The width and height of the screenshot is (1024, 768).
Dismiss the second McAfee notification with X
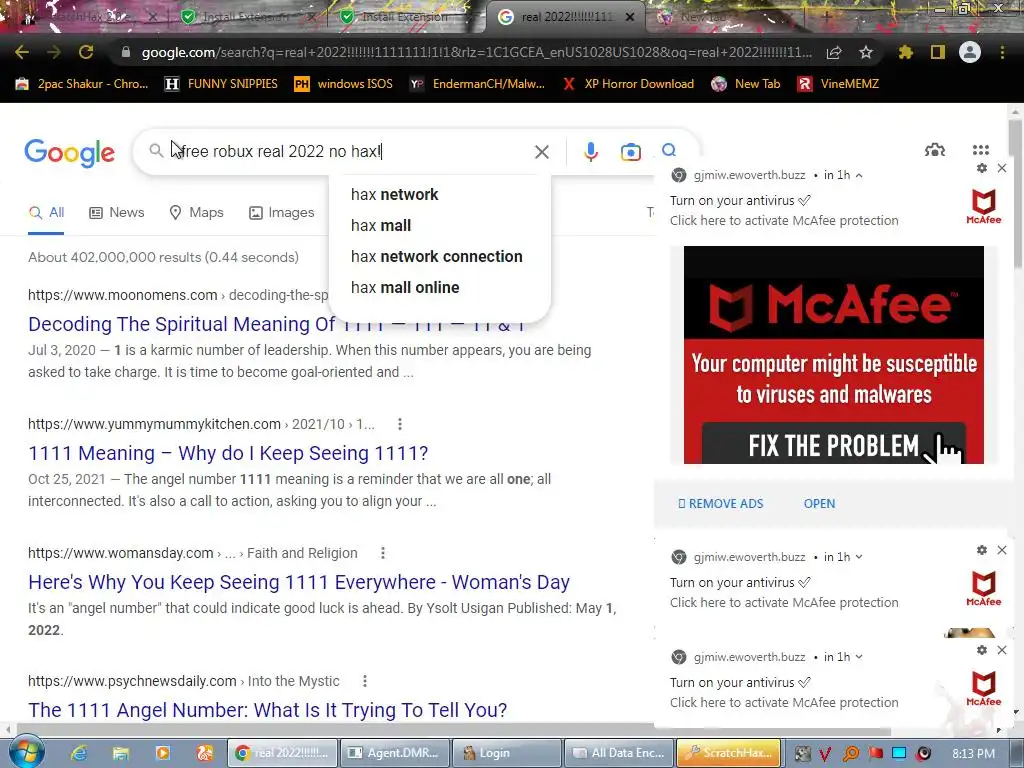[x=1002, y=551]
